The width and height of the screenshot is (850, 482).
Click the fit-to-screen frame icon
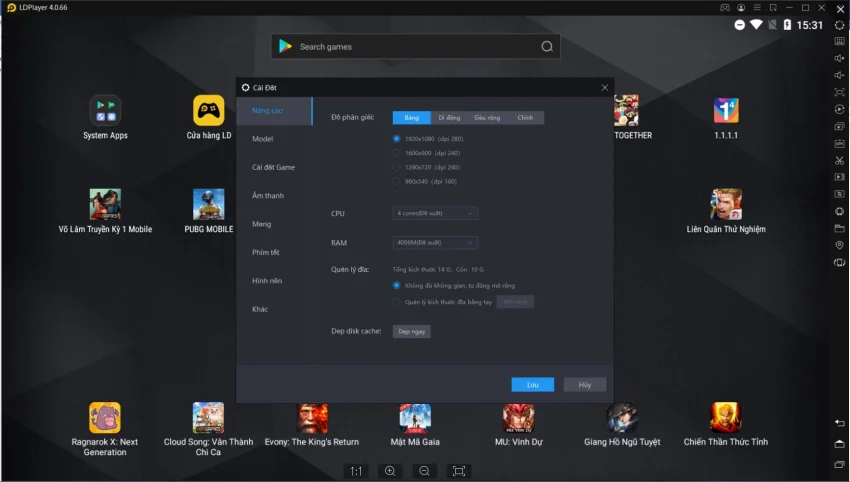(x=459, y=471)
